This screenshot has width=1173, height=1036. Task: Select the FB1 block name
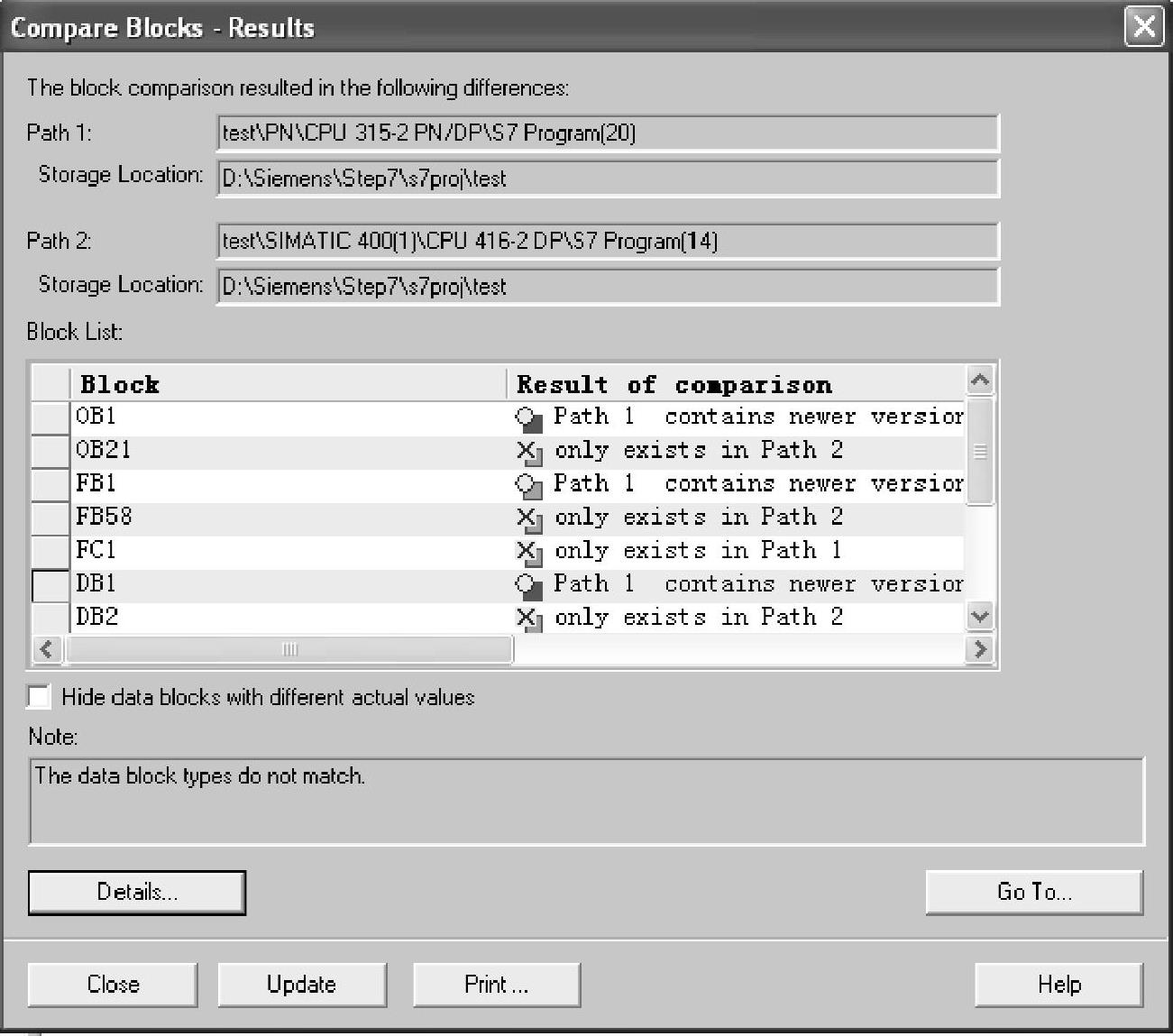[x=96, y=483]
